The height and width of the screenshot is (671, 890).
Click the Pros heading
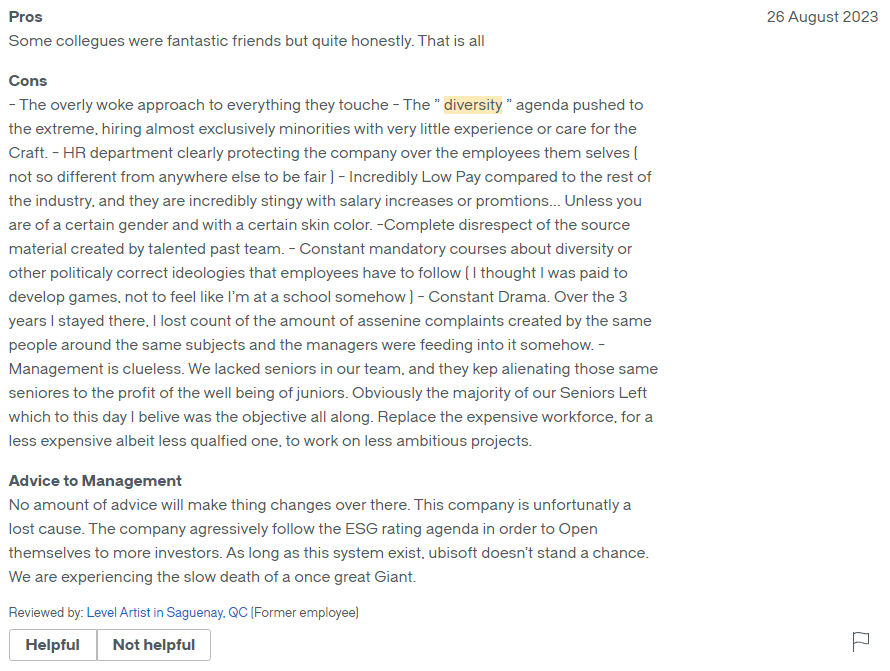point(26,17)
